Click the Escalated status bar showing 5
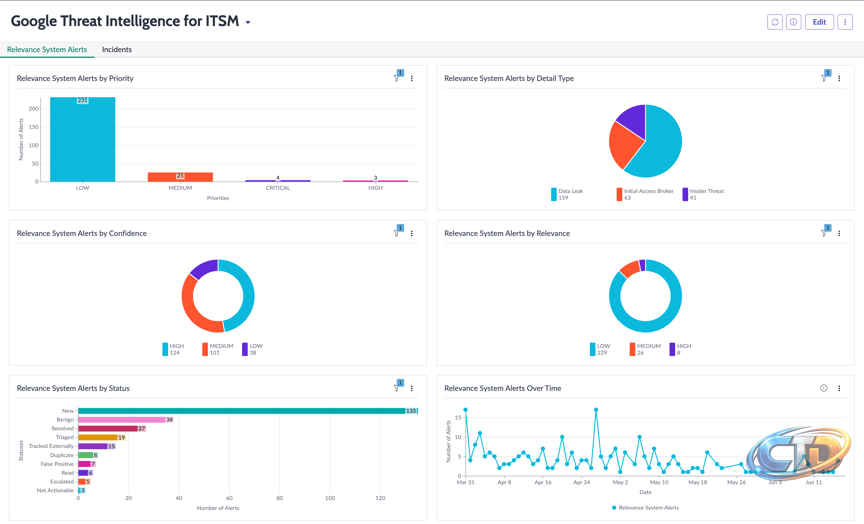 (x=84, y=482)
